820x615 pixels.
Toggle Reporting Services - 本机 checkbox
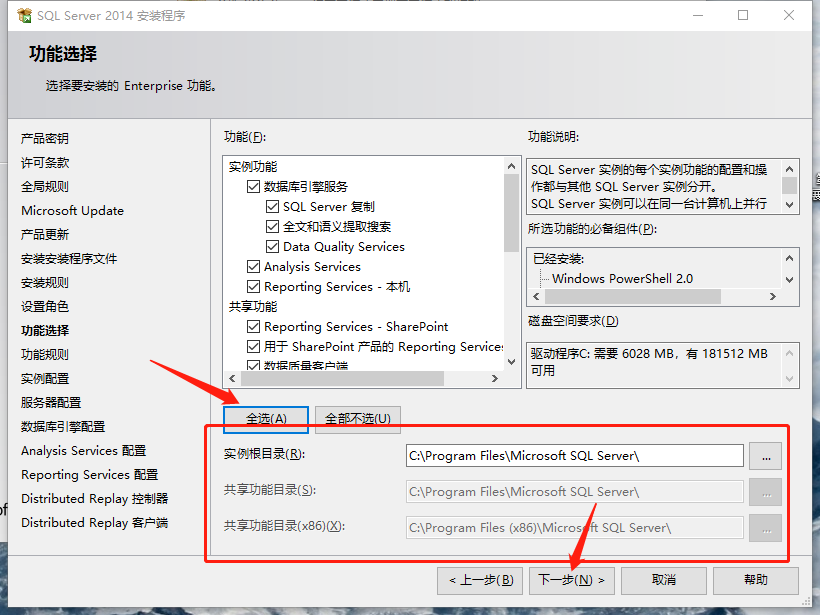(253, 287)
